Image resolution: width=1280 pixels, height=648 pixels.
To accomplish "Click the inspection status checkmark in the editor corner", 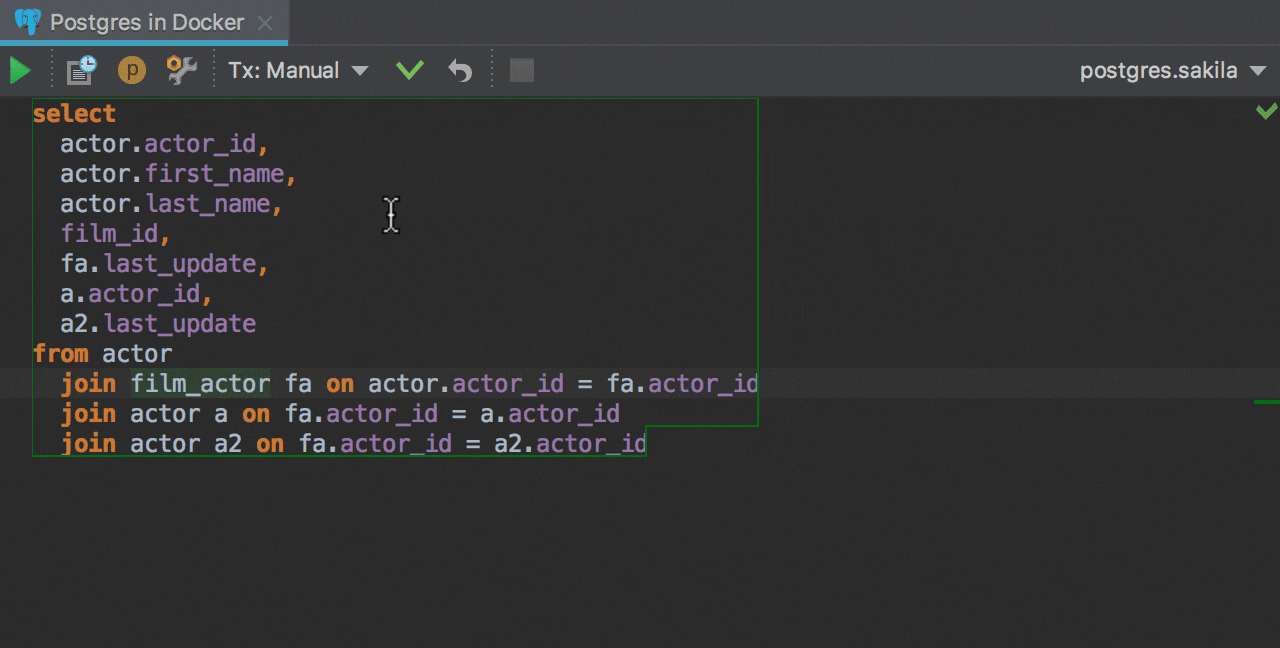I will click(x=1266, y=111).
